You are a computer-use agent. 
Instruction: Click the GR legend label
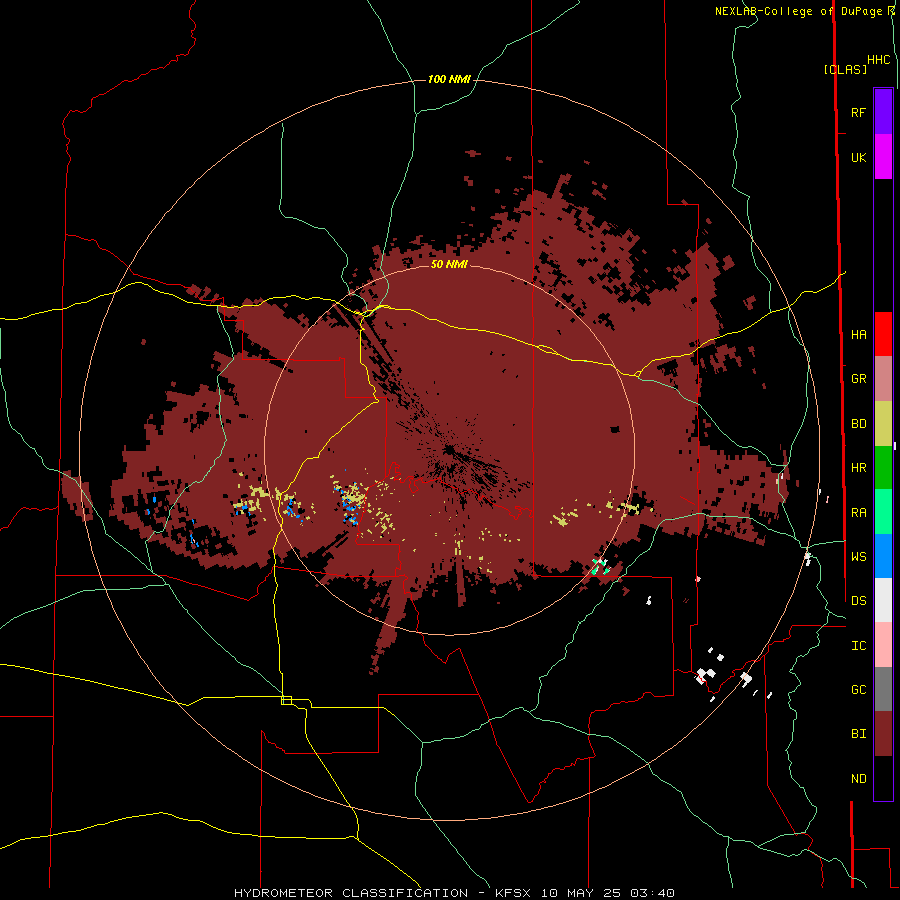point(859,379)
